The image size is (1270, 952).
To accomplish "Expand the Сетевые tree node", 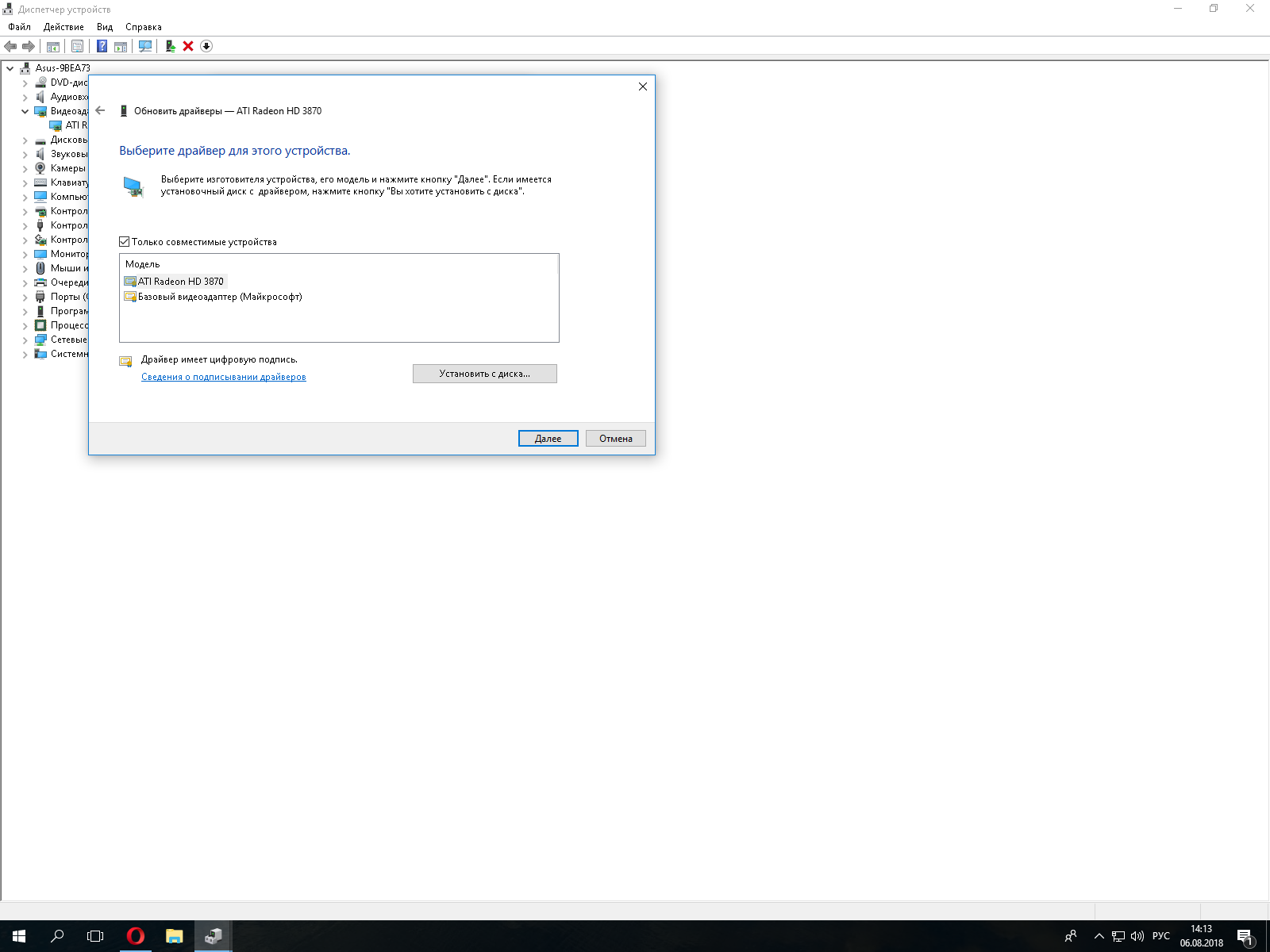I will click(x=25, y=340).
